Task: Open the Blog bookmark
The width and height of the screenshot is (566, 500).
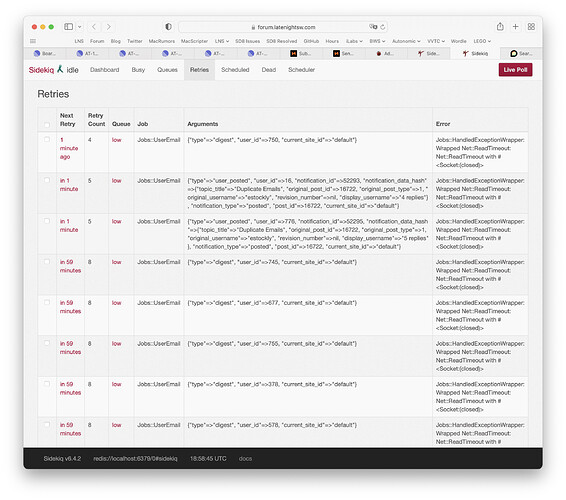Action: (x=116, y=41)
